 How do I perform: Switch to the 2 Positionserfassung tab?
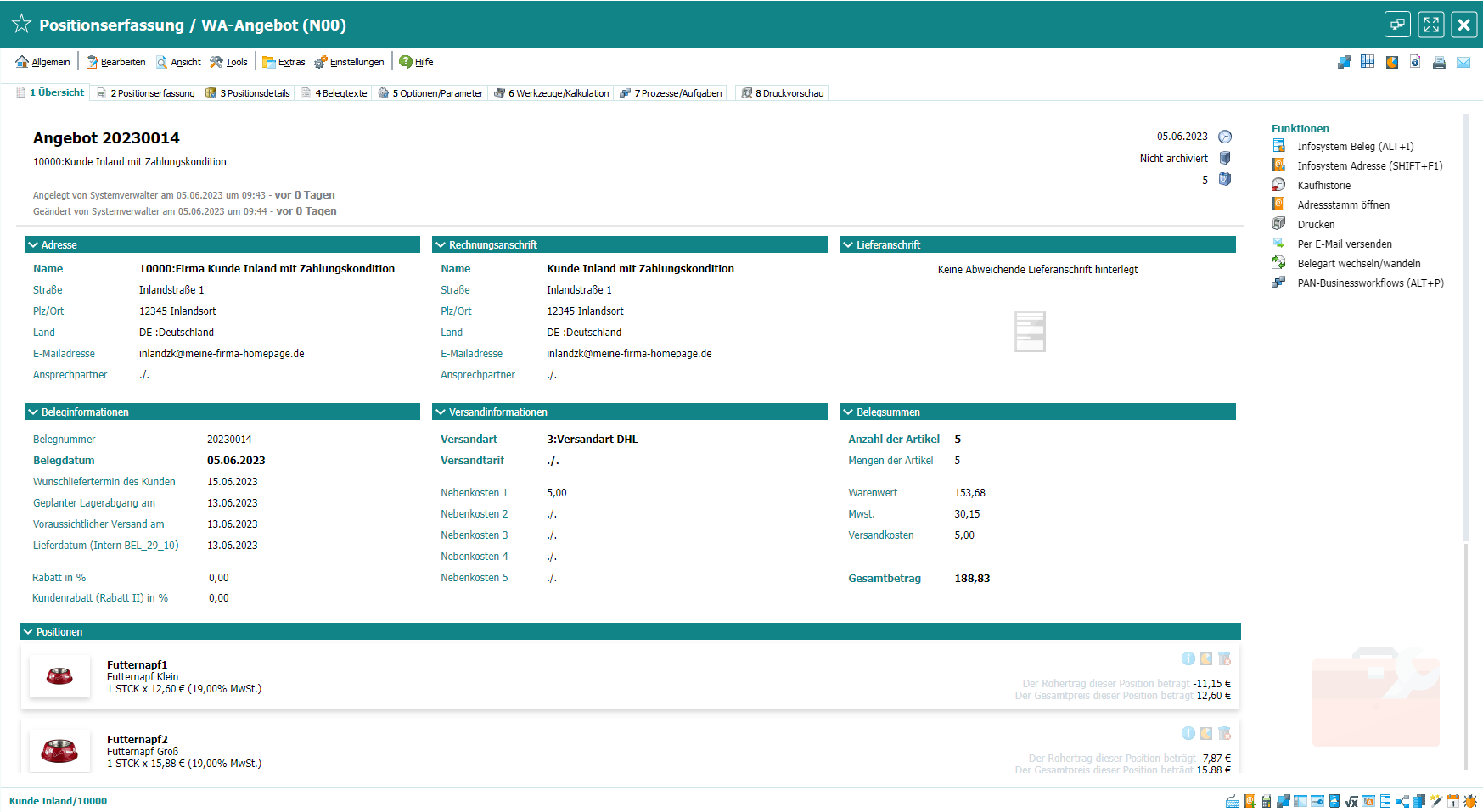[148, 93]
